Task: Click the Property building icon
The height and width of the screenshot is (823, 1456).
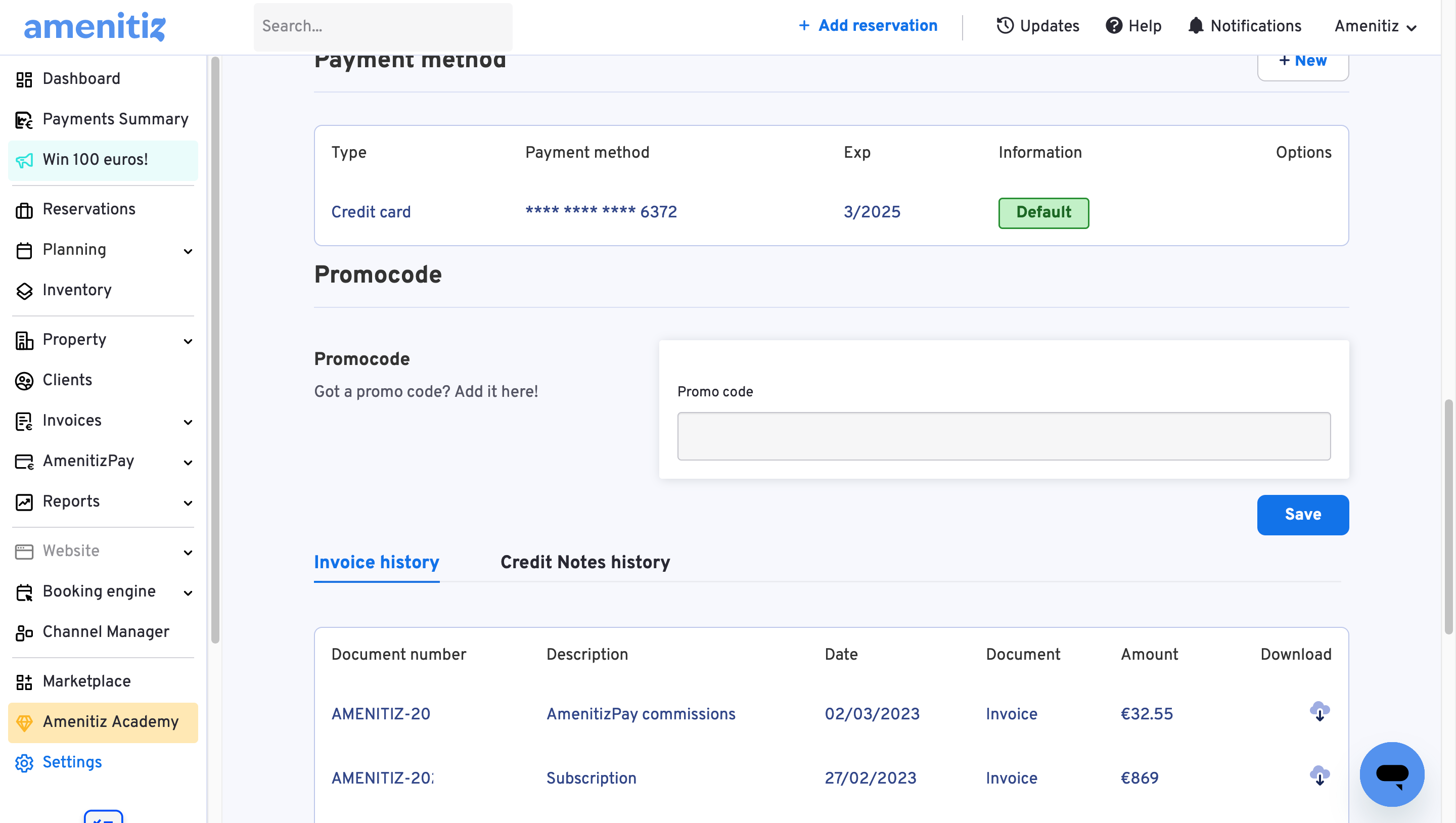Action: click(24, 340)
